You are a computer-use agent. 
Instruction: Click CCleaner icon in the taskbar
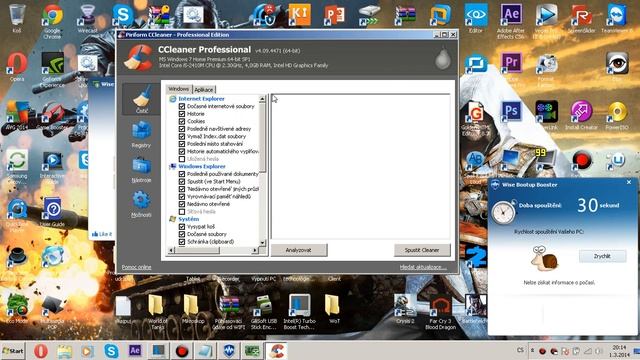click(277, 351)
